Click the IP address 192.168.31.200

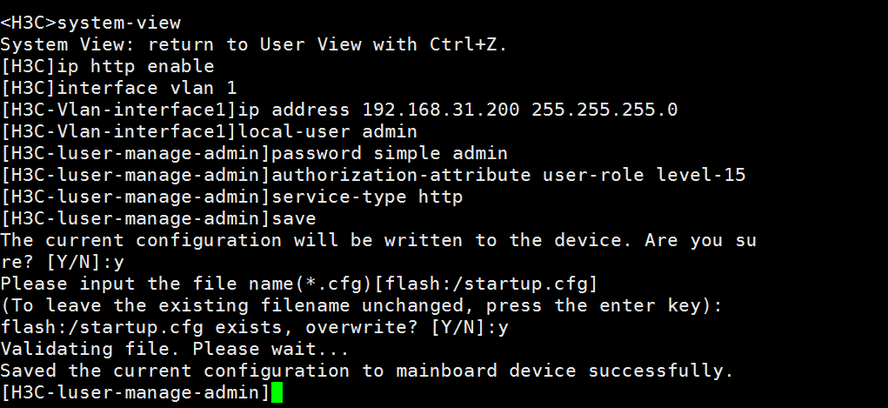tap(441, 109)
